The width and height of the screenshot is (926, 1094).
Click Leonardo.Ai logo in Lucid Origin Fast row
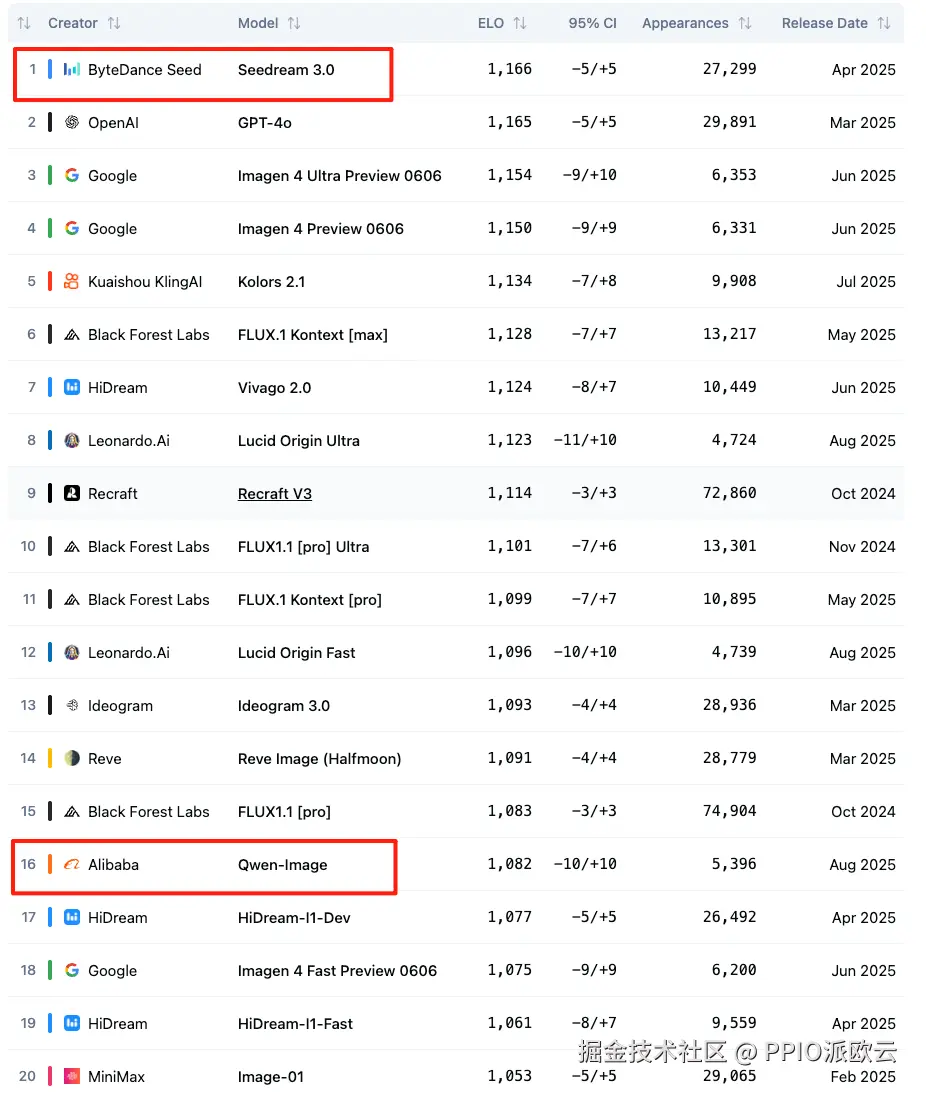pyautogui.click(x=72, y=652)
